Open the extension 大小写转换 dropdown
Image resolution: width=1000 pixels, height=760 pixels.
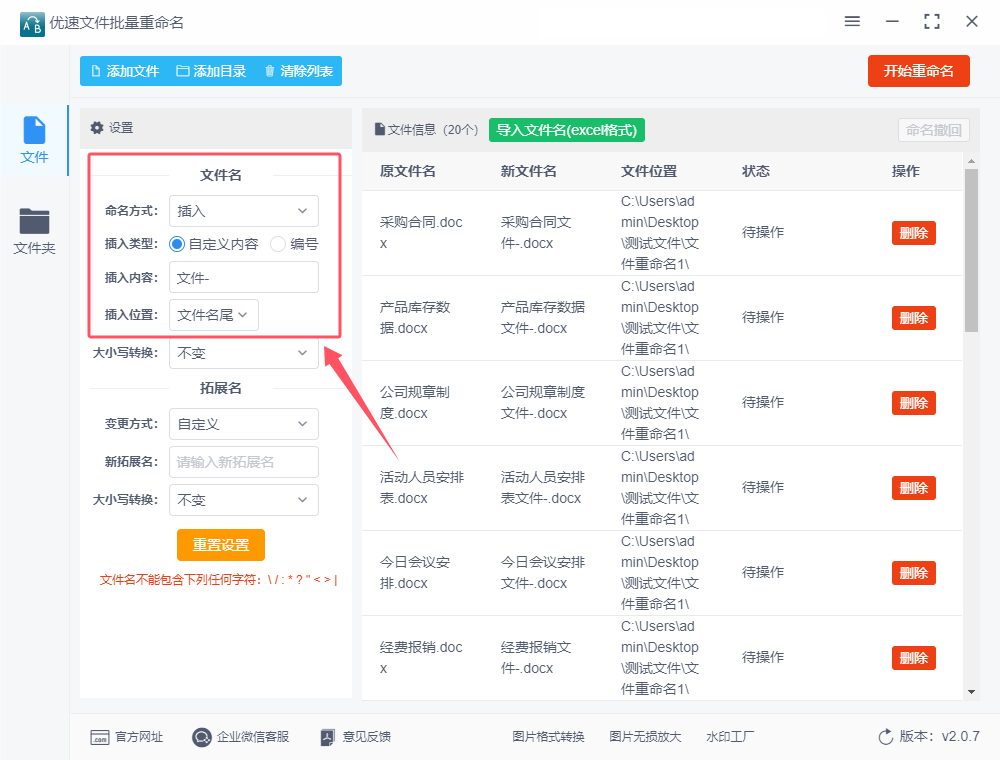click(x=244, y=500)
